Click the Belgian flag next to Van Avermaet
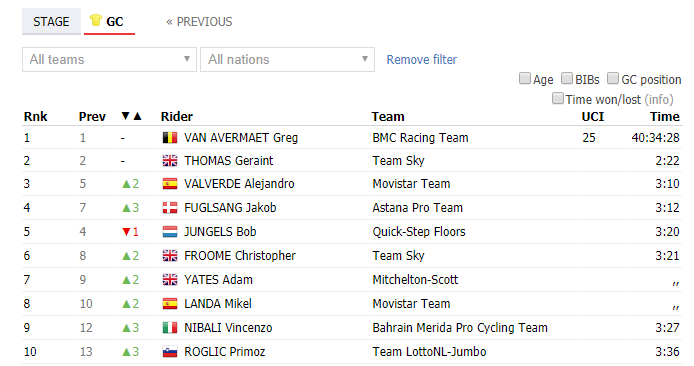 [170, 138]
